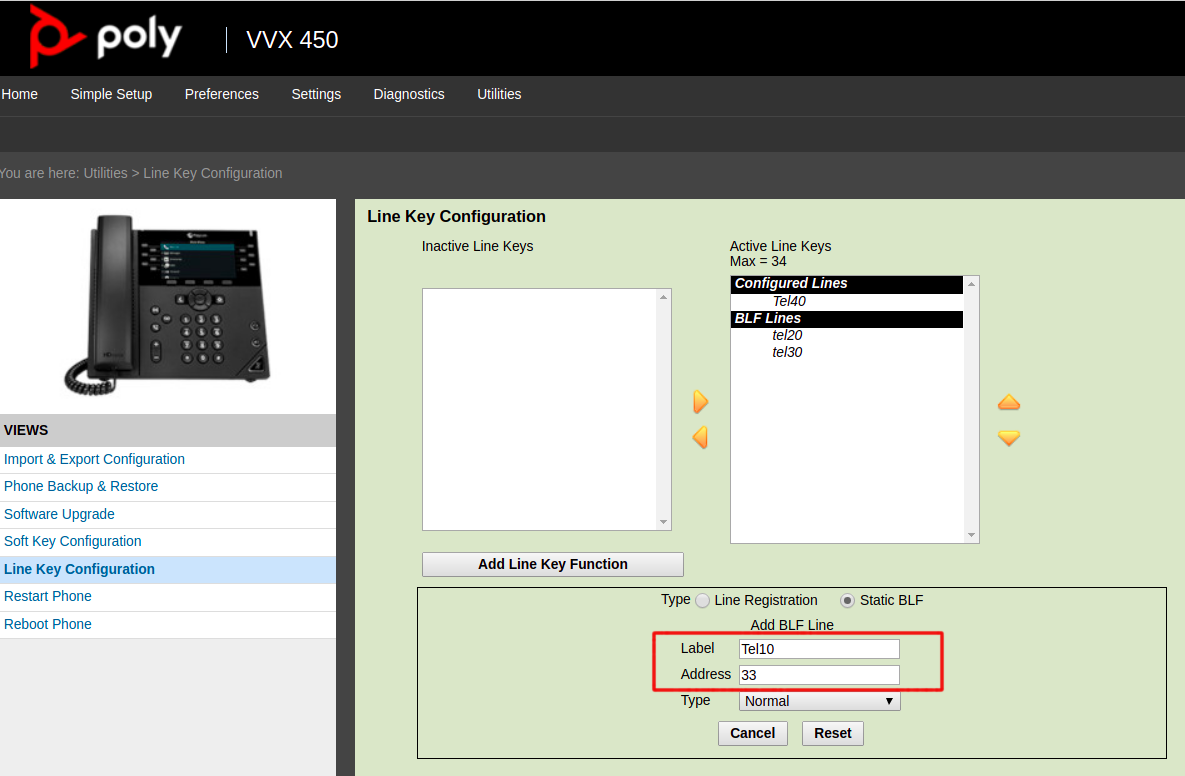
Task: Click the orange right arrow between lists
Action: coord(700,402)
